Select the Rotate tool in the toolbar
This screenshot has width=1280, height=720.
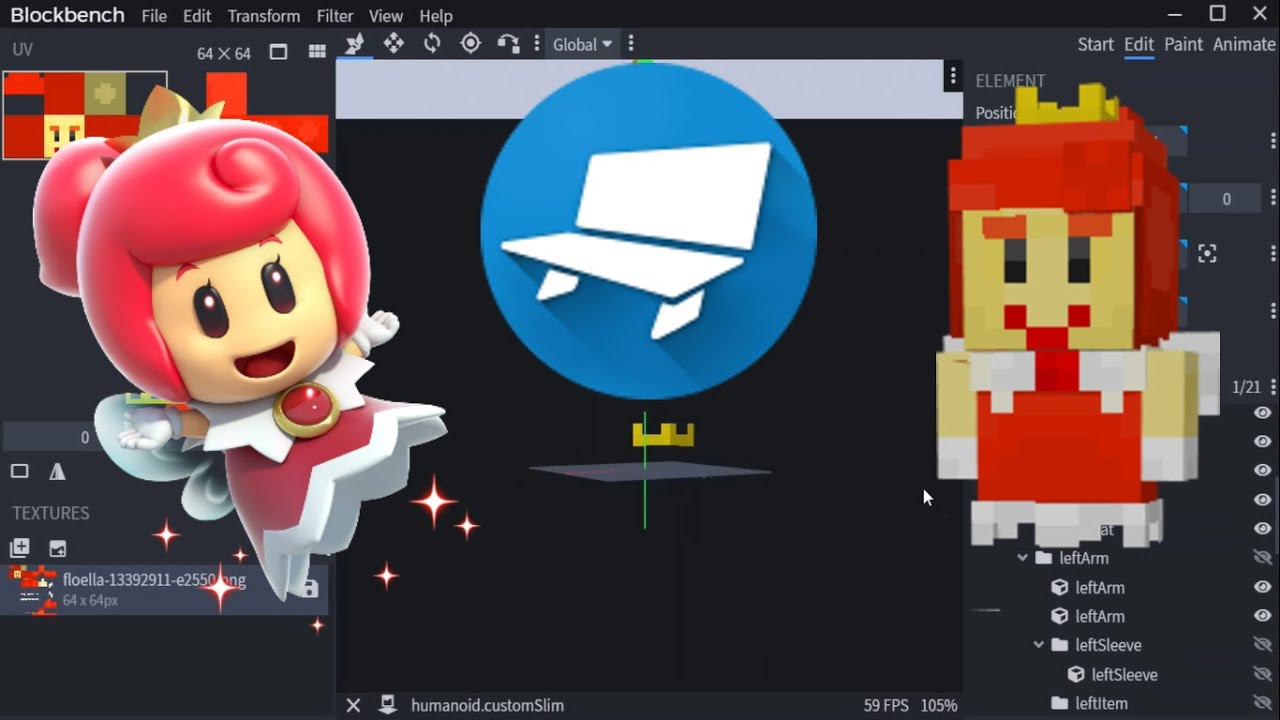[x=432, y=44]
